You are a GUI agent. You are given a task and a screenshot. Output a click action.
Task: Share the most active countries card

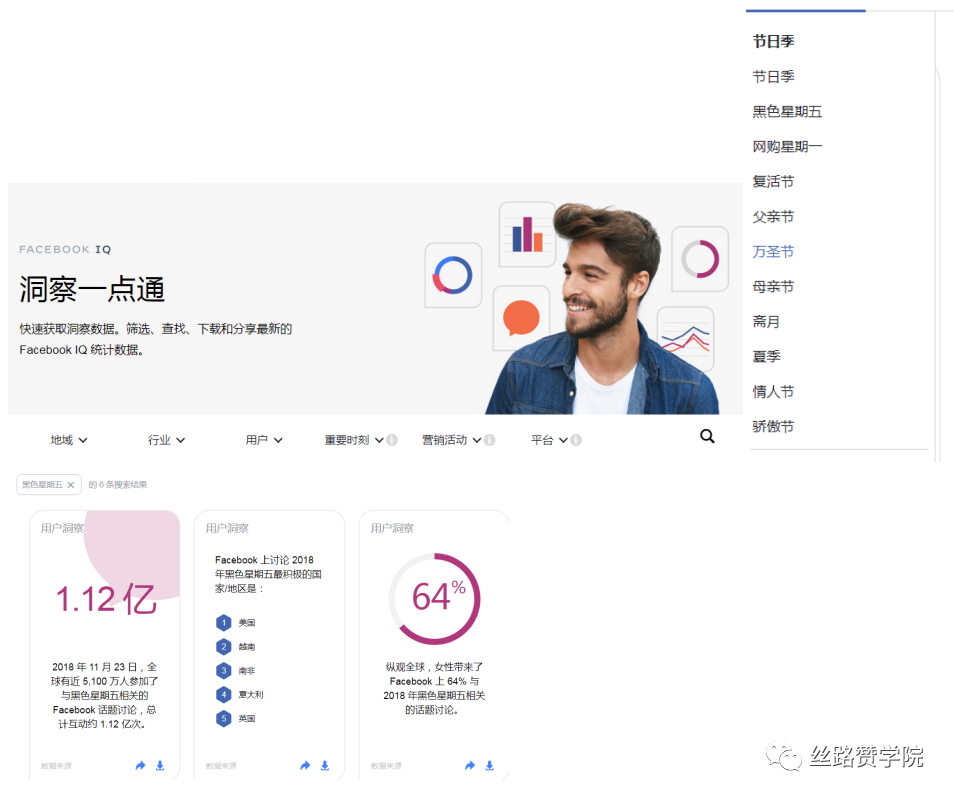pyautogui.click(x=305, y=765)
